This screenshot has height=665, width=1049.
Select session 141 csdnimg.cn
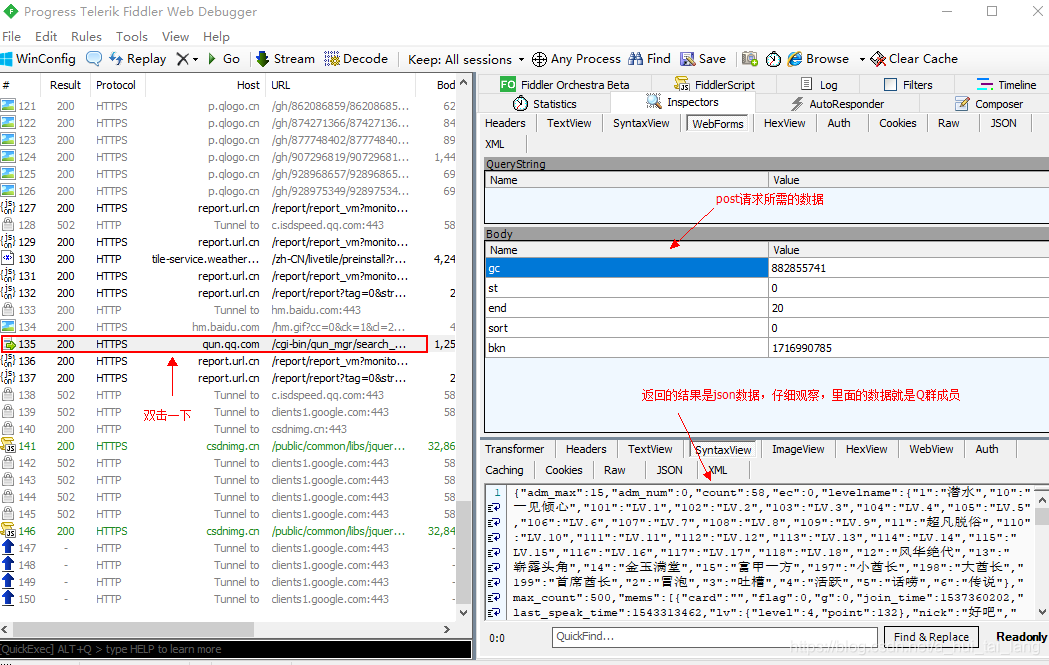click(x=228, y=446)
